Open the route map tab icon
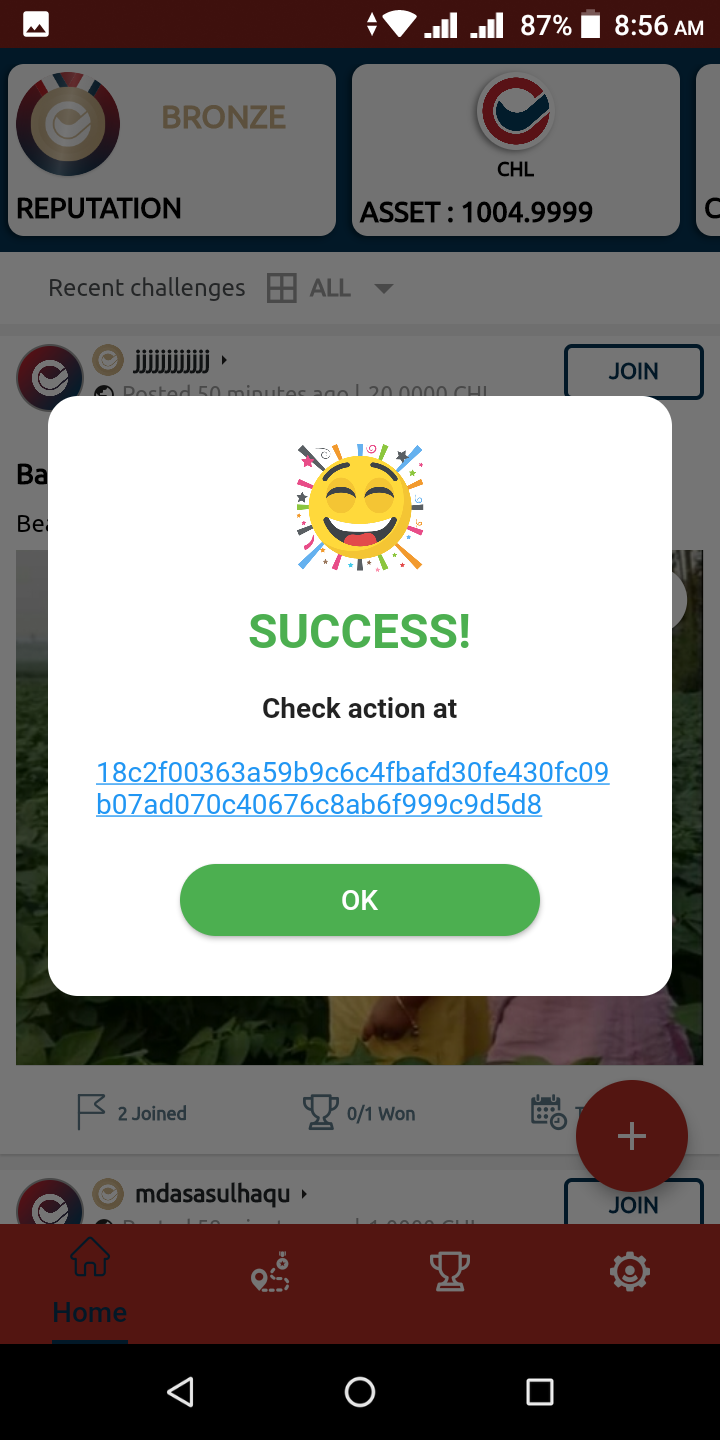 pyautogui.click(x=270, y=1272)
